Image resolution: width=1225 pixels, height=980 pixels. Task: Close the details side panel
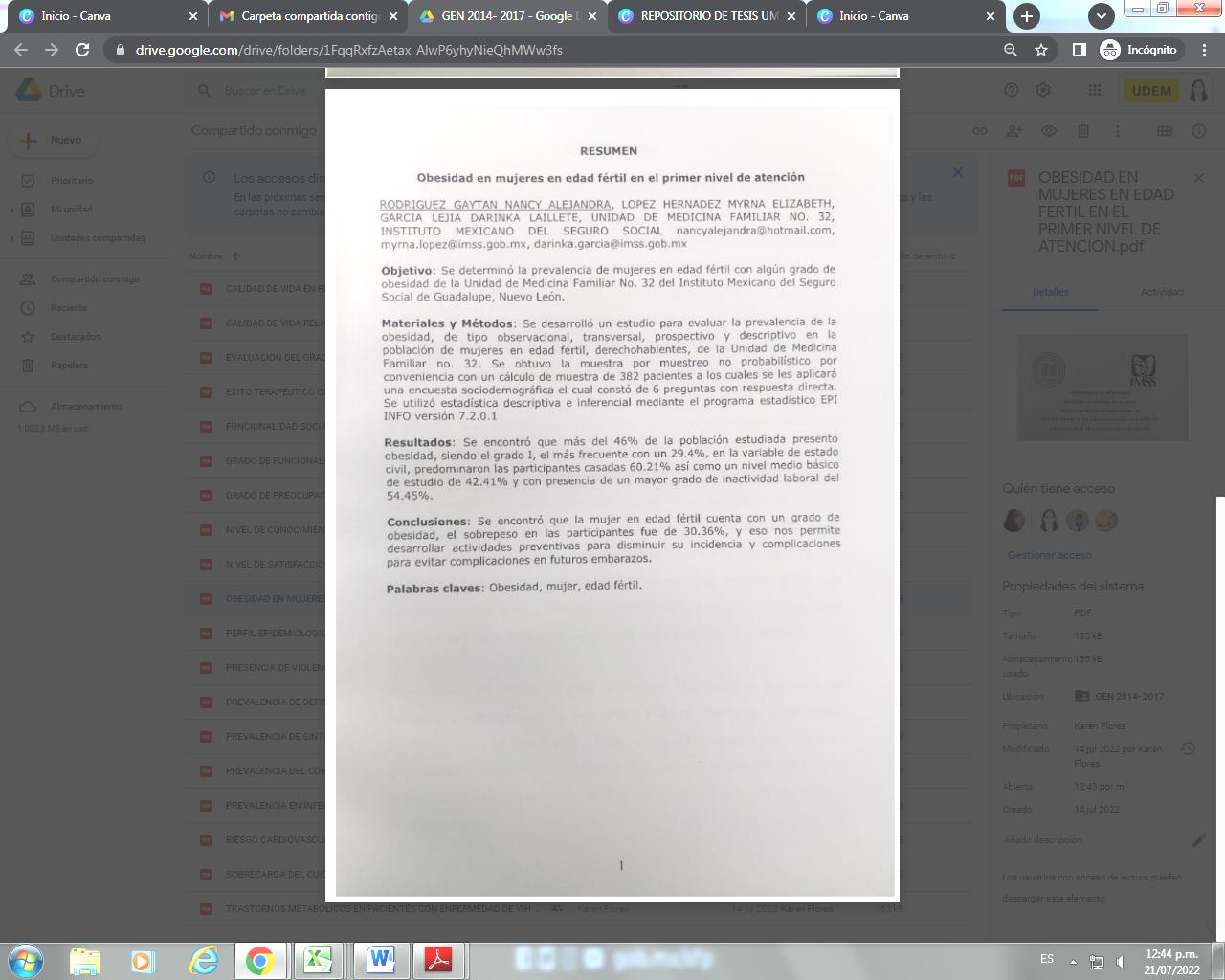coord(1198,178)
